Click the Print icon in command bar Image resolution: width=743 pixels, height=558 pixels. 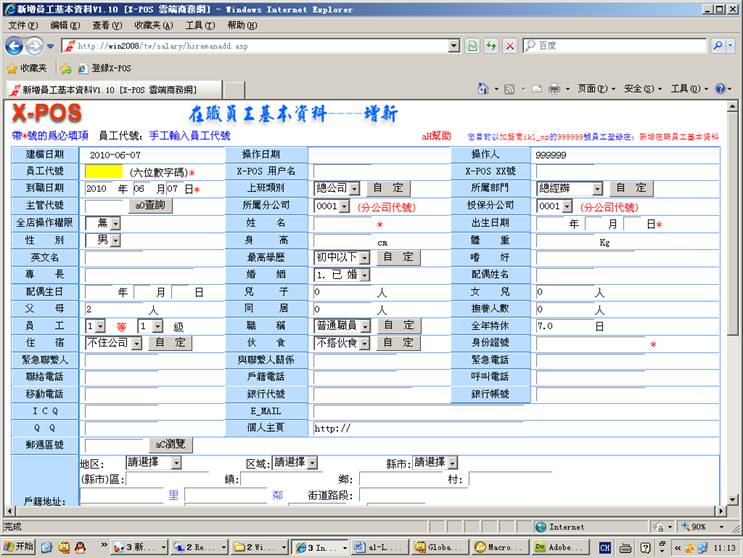pyautogui.click(x=553, y=89)
